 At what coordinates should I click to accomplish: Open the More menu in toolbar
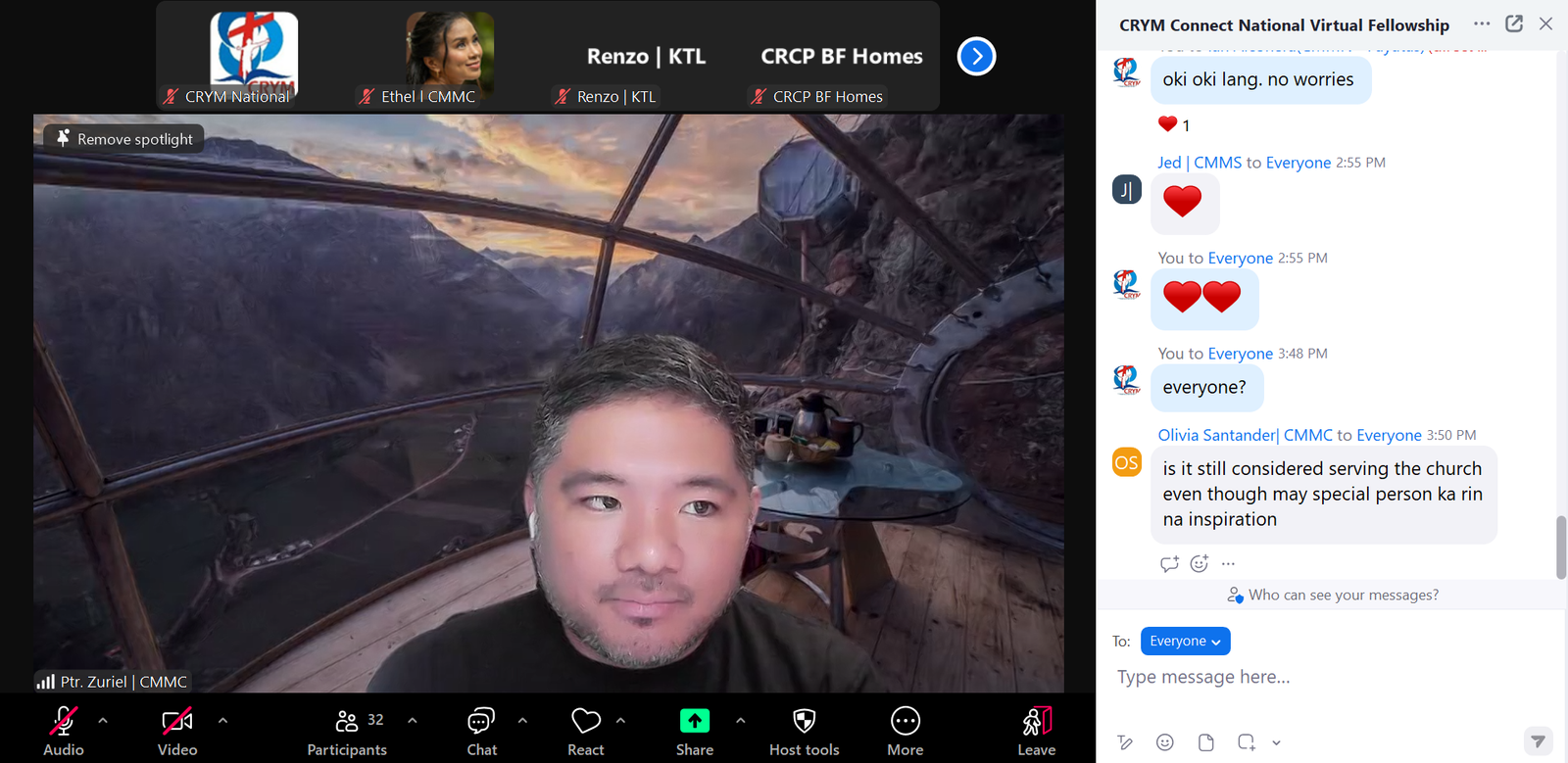905,722
